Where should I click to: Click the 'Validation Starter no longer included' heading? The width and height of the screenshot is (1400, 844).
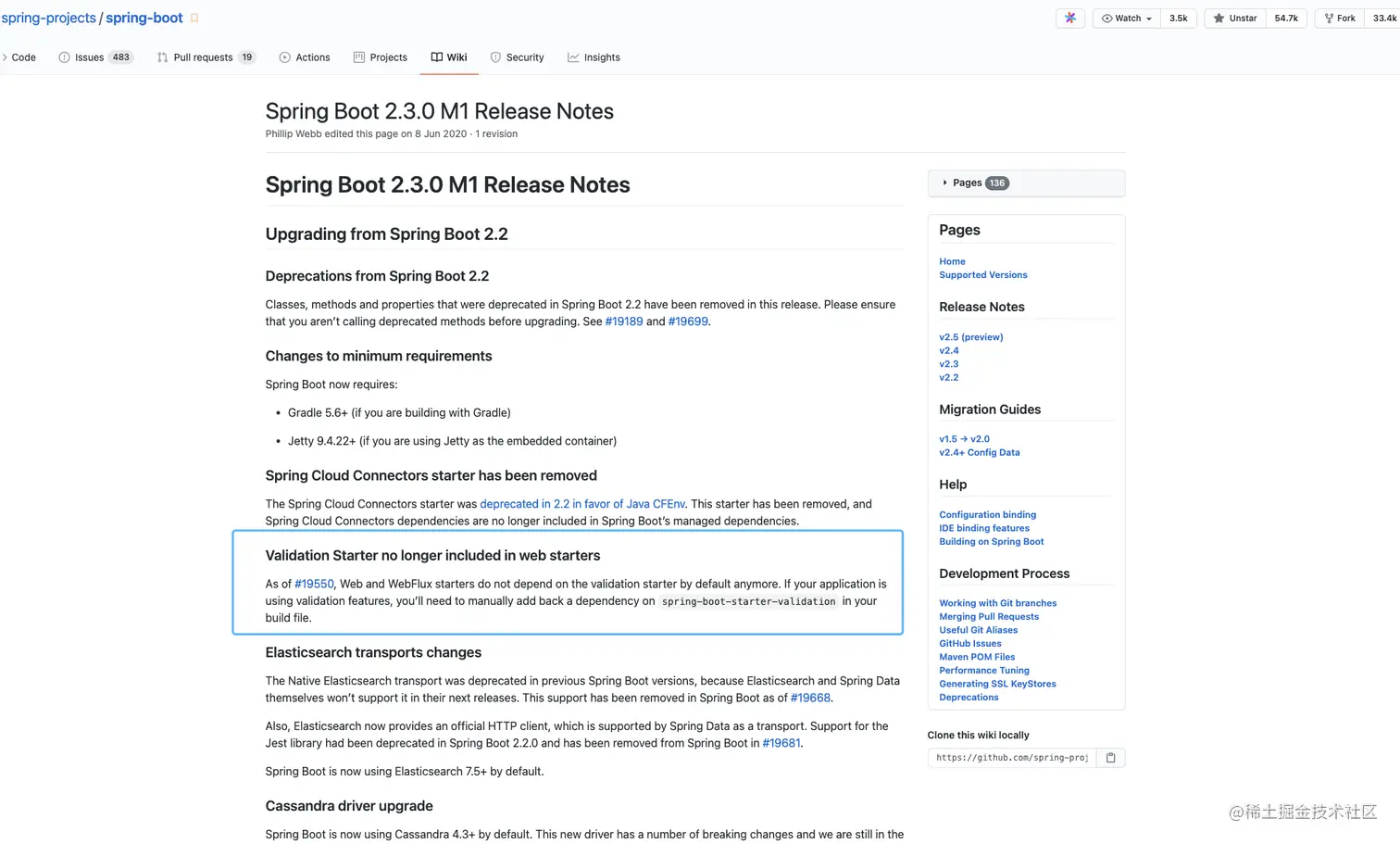tap(432, 556)
